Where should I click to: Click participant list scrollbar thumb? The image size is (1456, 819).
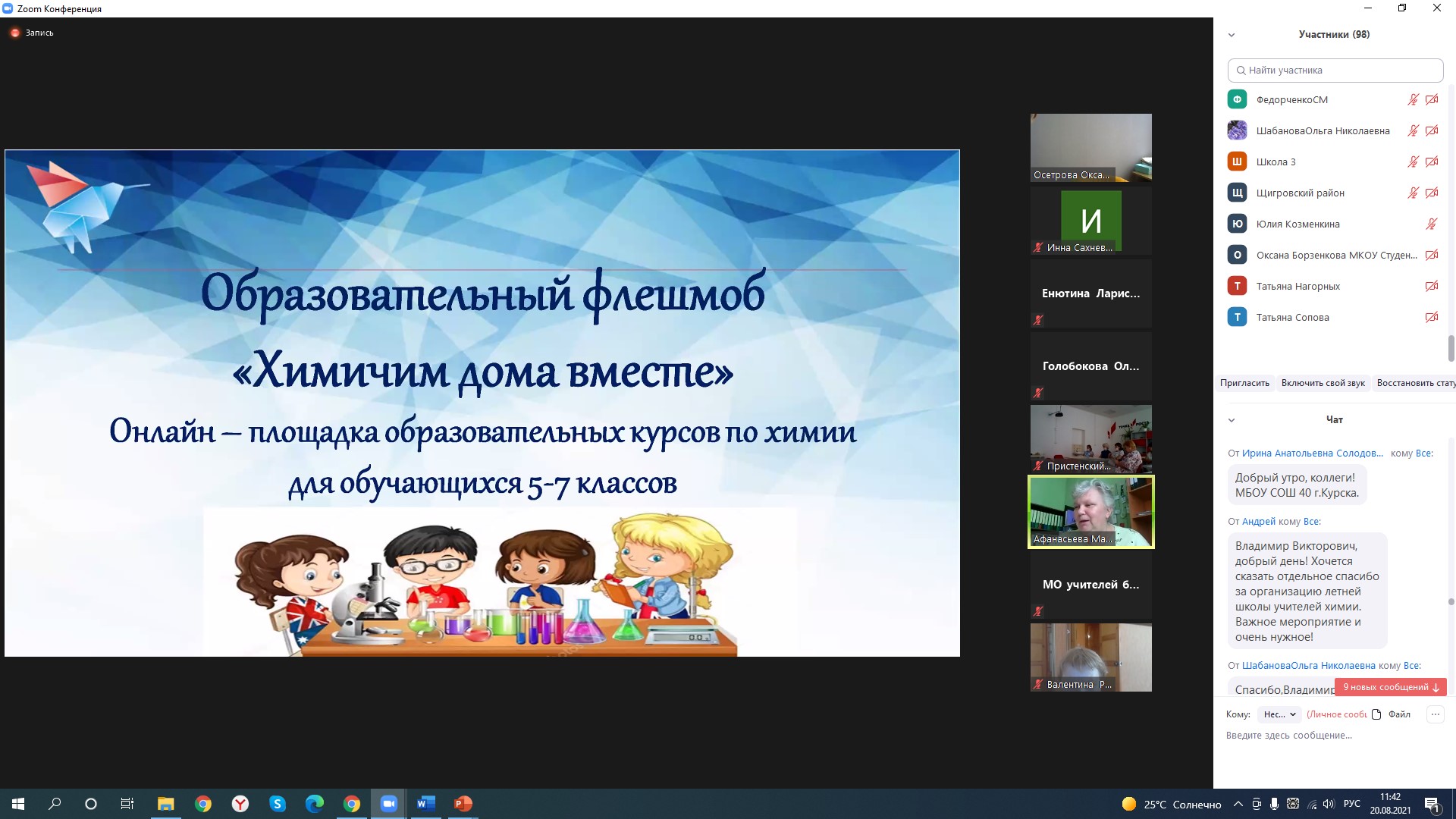(1451, 349)
